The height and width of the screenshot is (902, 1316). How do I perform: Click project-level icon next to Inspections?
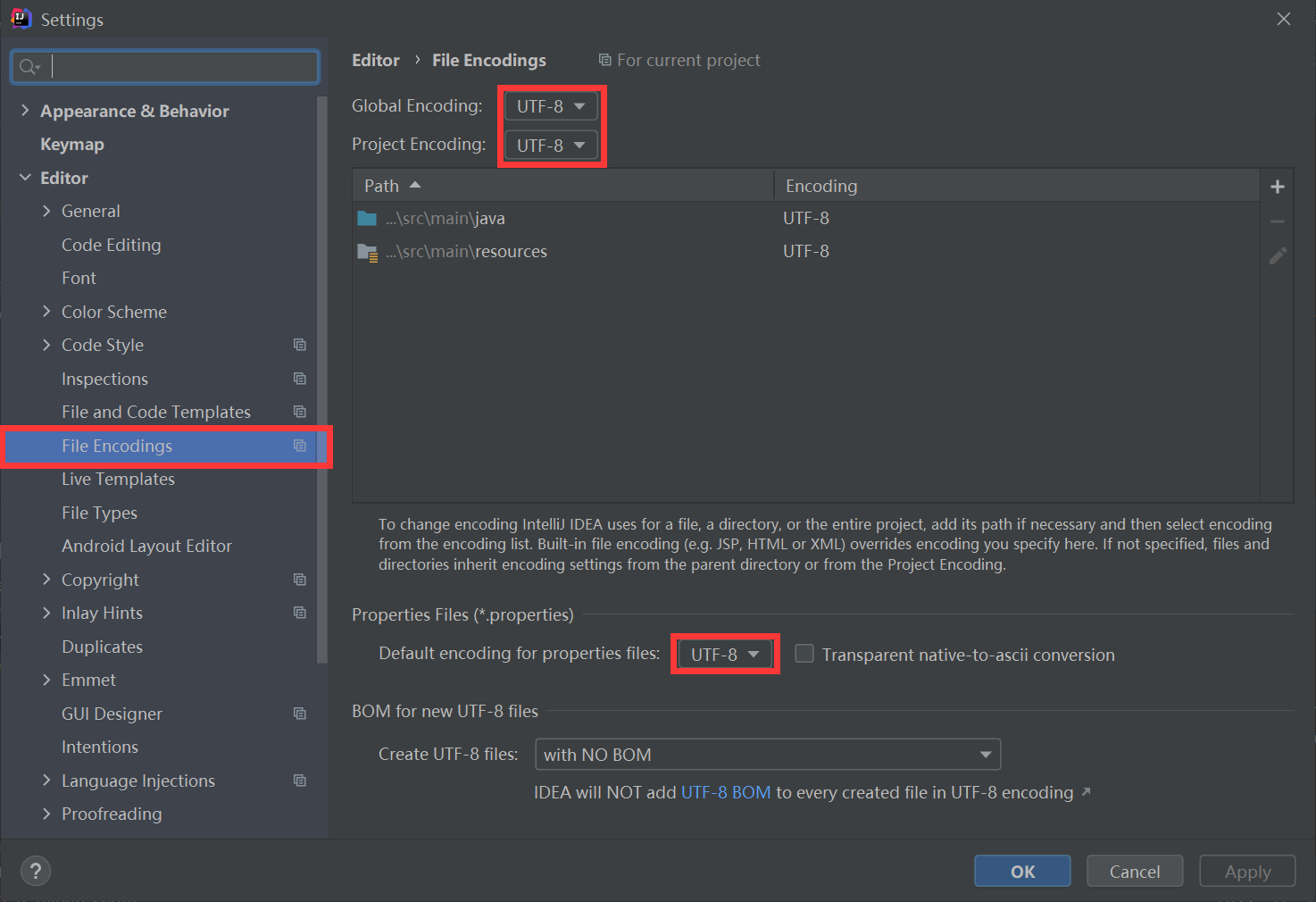point(300,379)
